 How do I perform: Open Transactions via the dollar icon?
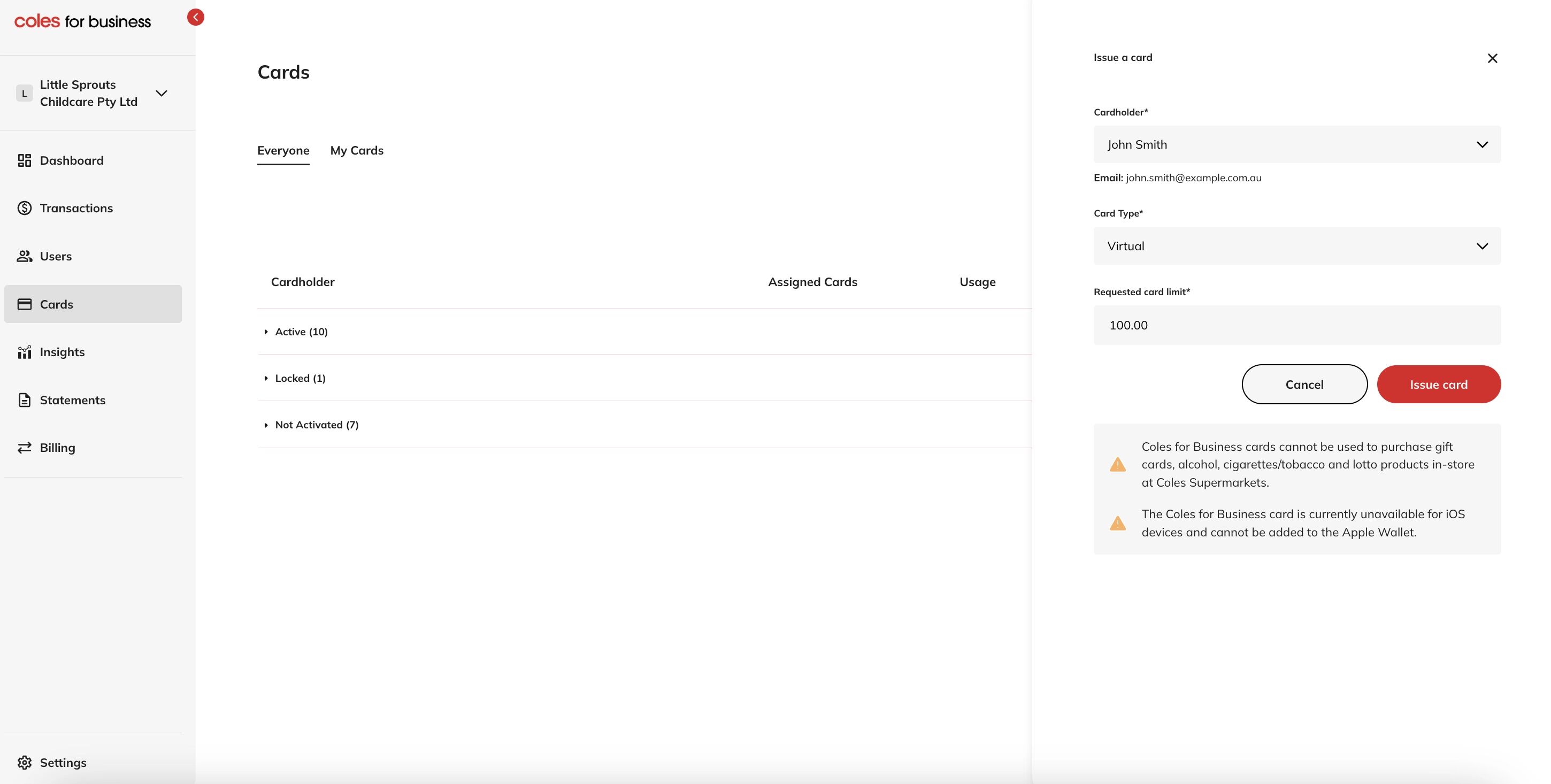click(x=24, y=207)
